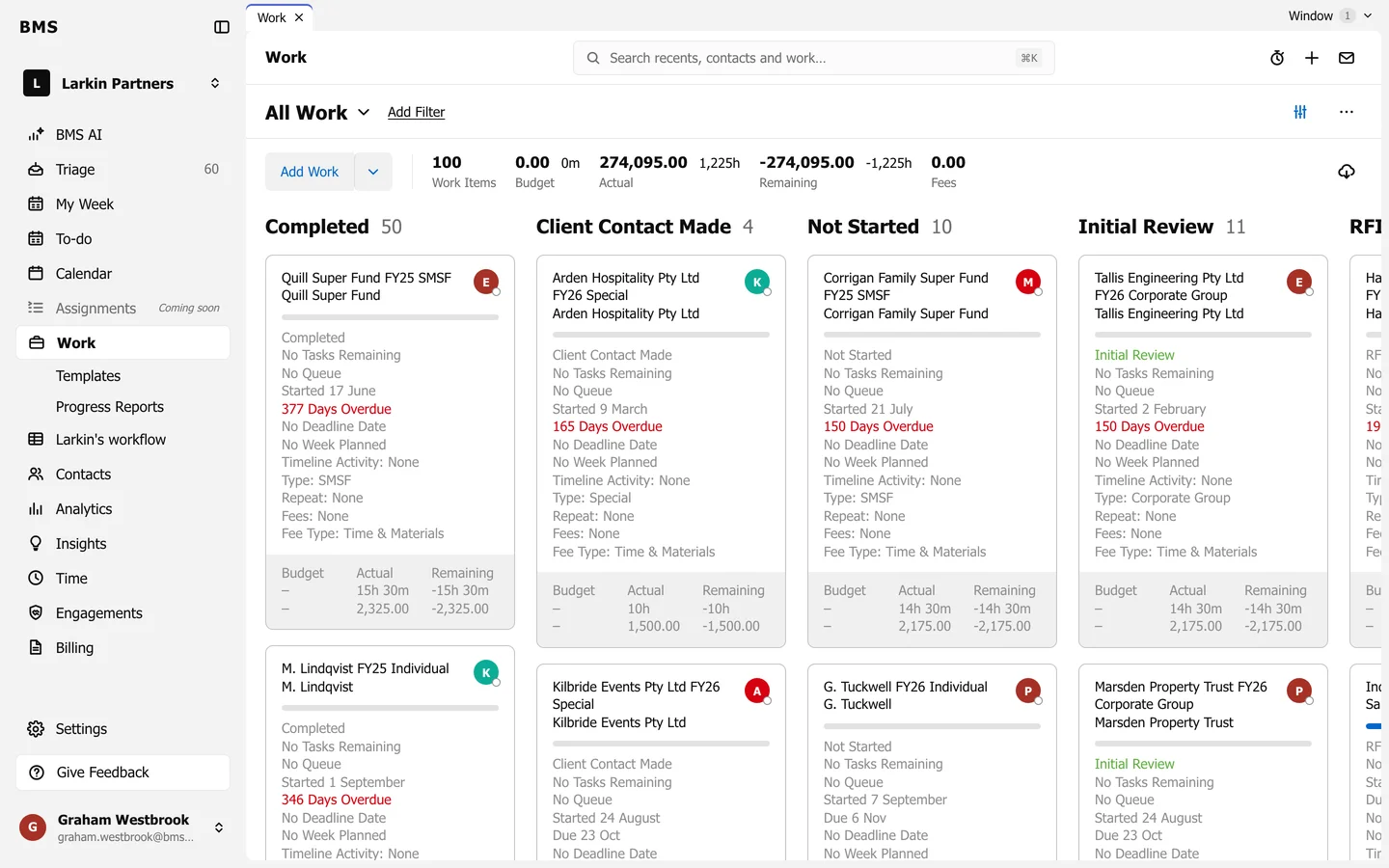Click Arden Hospitality card assignee avatar K

[x=757, y=282]
